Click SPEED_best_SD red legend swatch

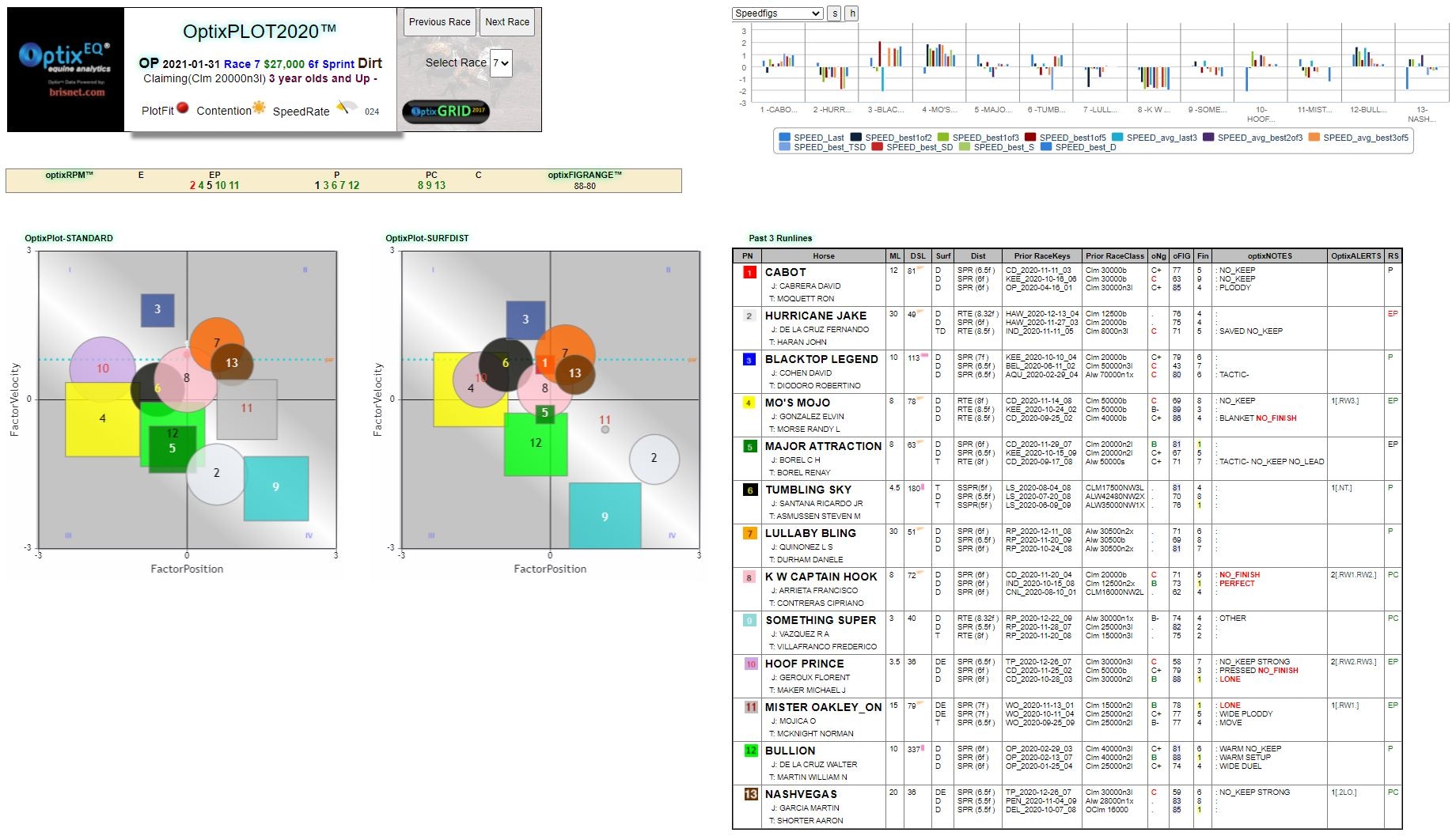(877, 147)
